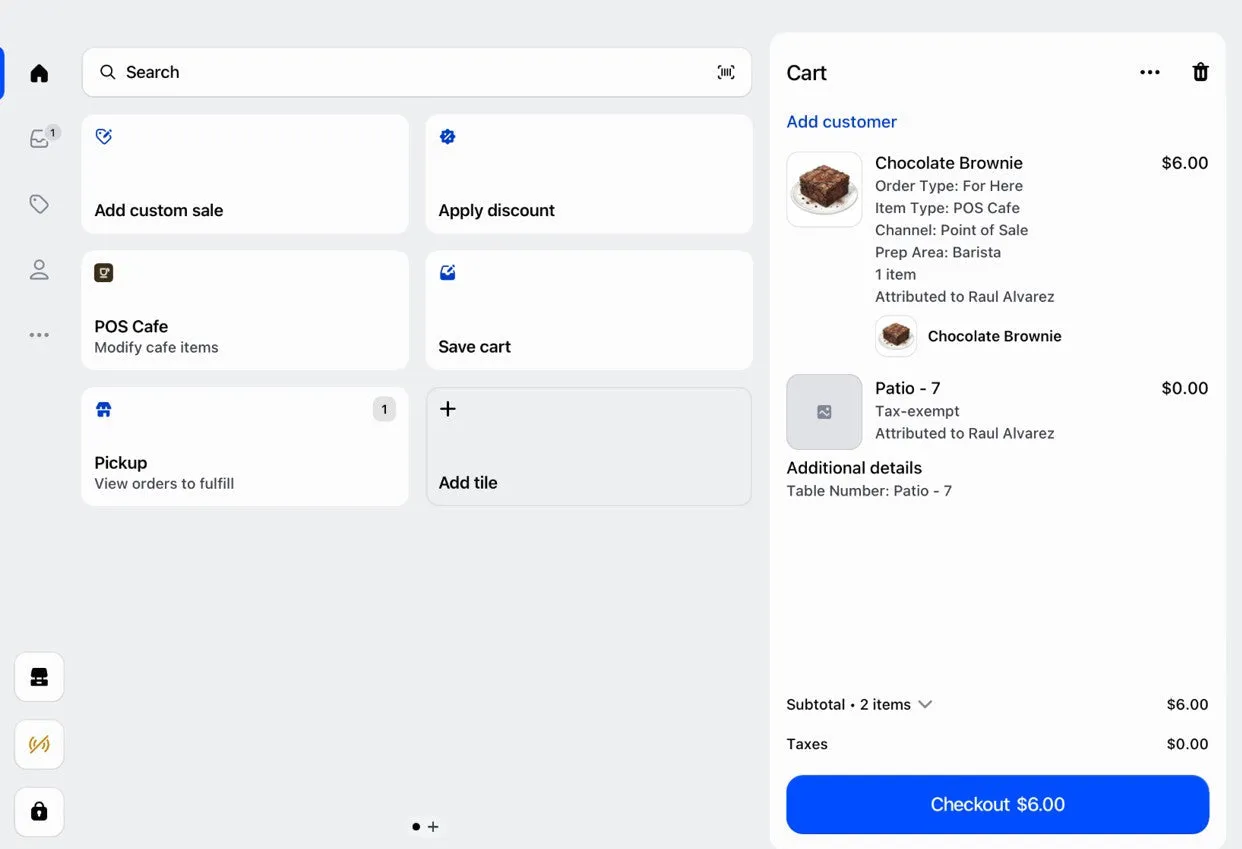Open the Orders inbox icon with badge
The width and height of the screenshot is (1242, 849).
40,138
